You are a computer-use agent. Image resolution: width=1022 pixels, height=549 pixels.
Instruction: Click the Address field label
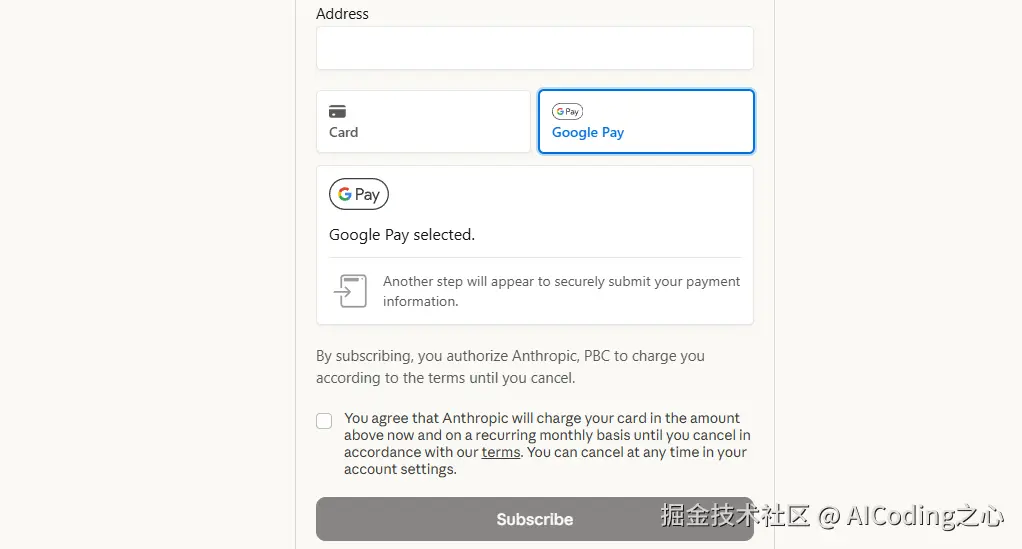click(x=342, y=14)
